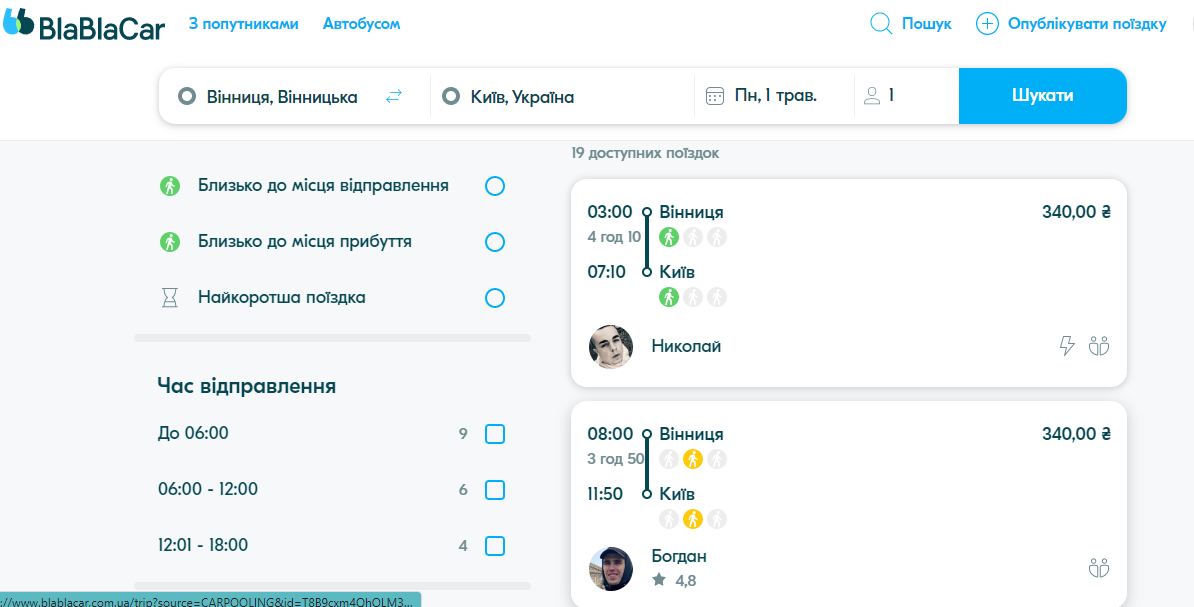Enable the До 06:00 departure filter
Viewport: 1194px width, 607px height.
point(495,434)
